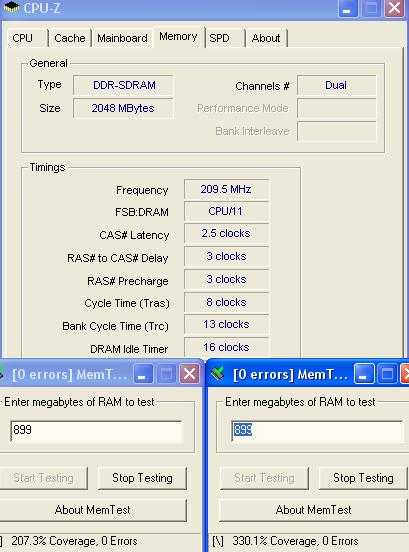Viewport: 409px width, 552px height.
Task: Click the right MemTest [0 errors] title text
Action: click(291, 374)
